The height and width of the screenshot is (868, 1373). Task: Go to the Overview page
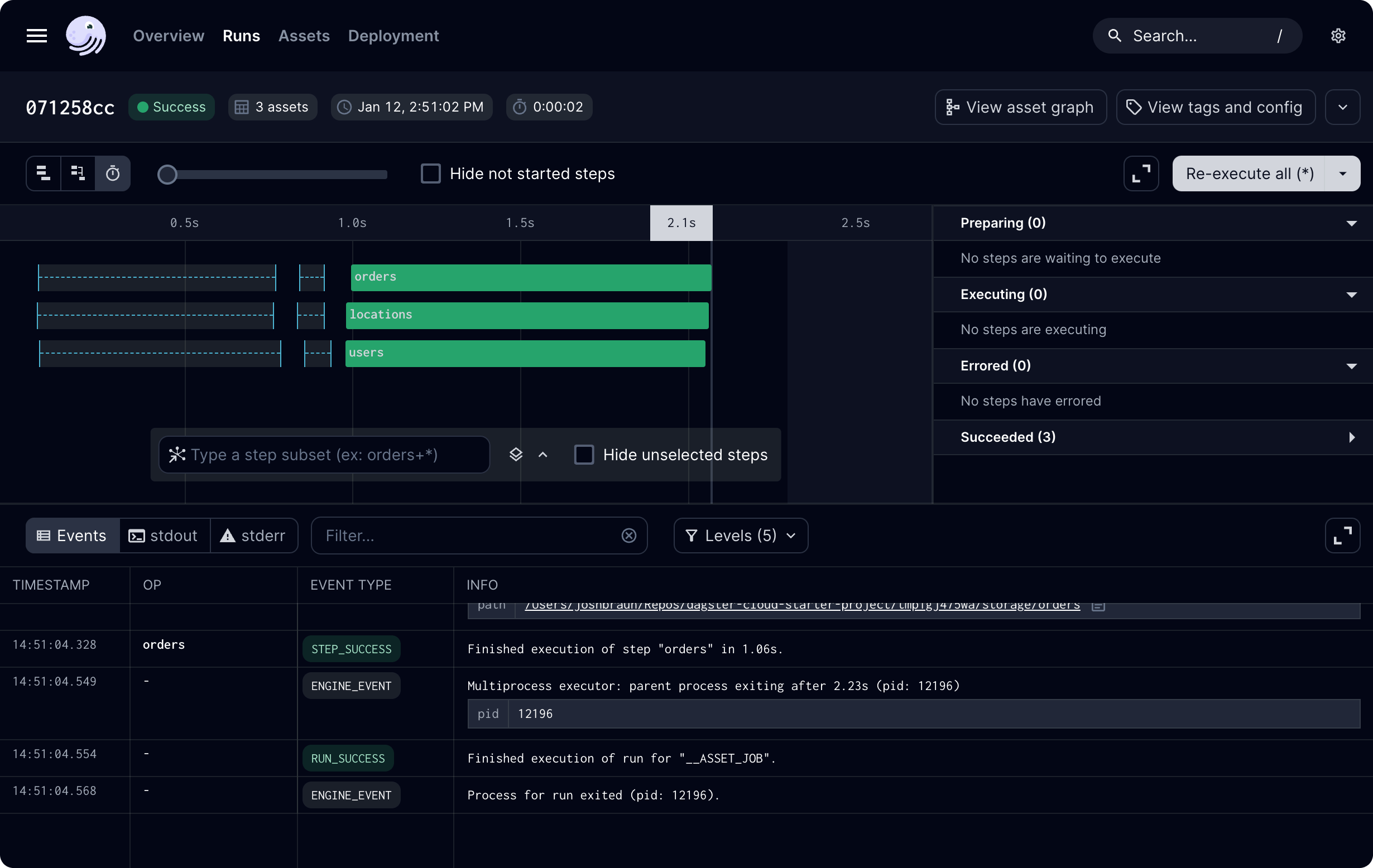pos(168,36)
